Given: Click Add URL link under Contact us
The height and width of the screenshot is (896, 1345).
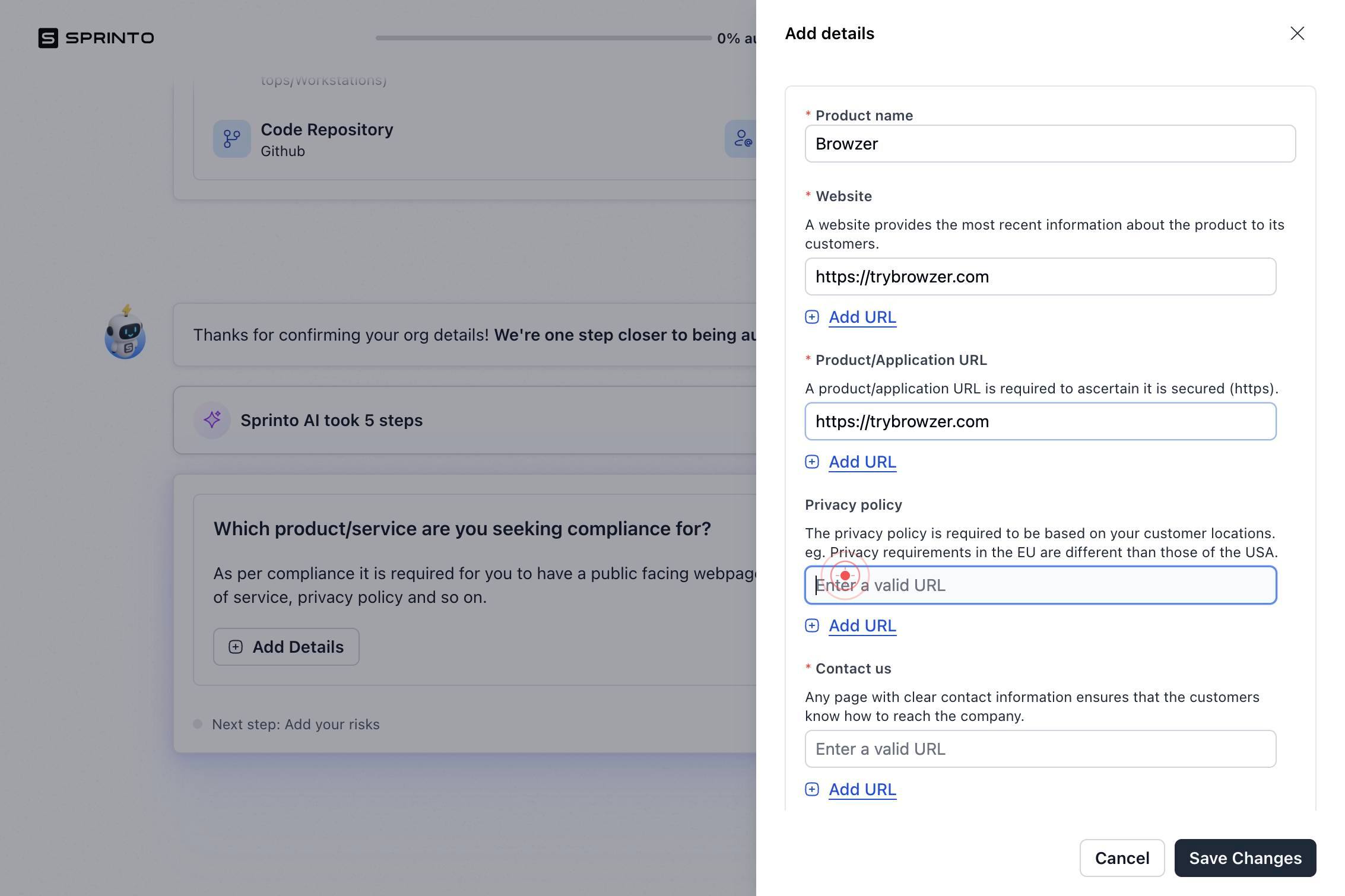Looking at the screenshot, I should coord(862,789).
